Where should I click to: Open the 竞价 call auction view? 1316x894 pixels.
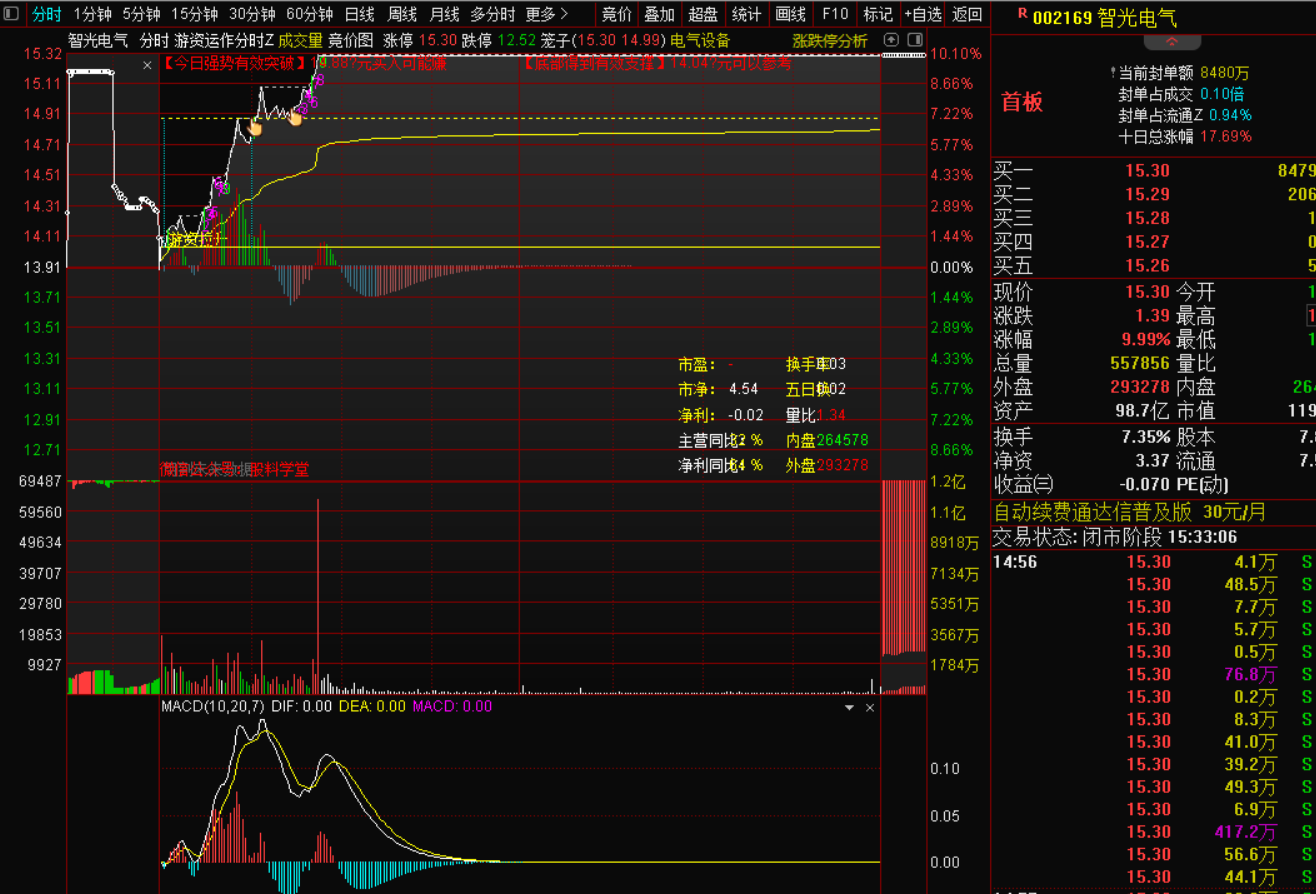[617, 15]
